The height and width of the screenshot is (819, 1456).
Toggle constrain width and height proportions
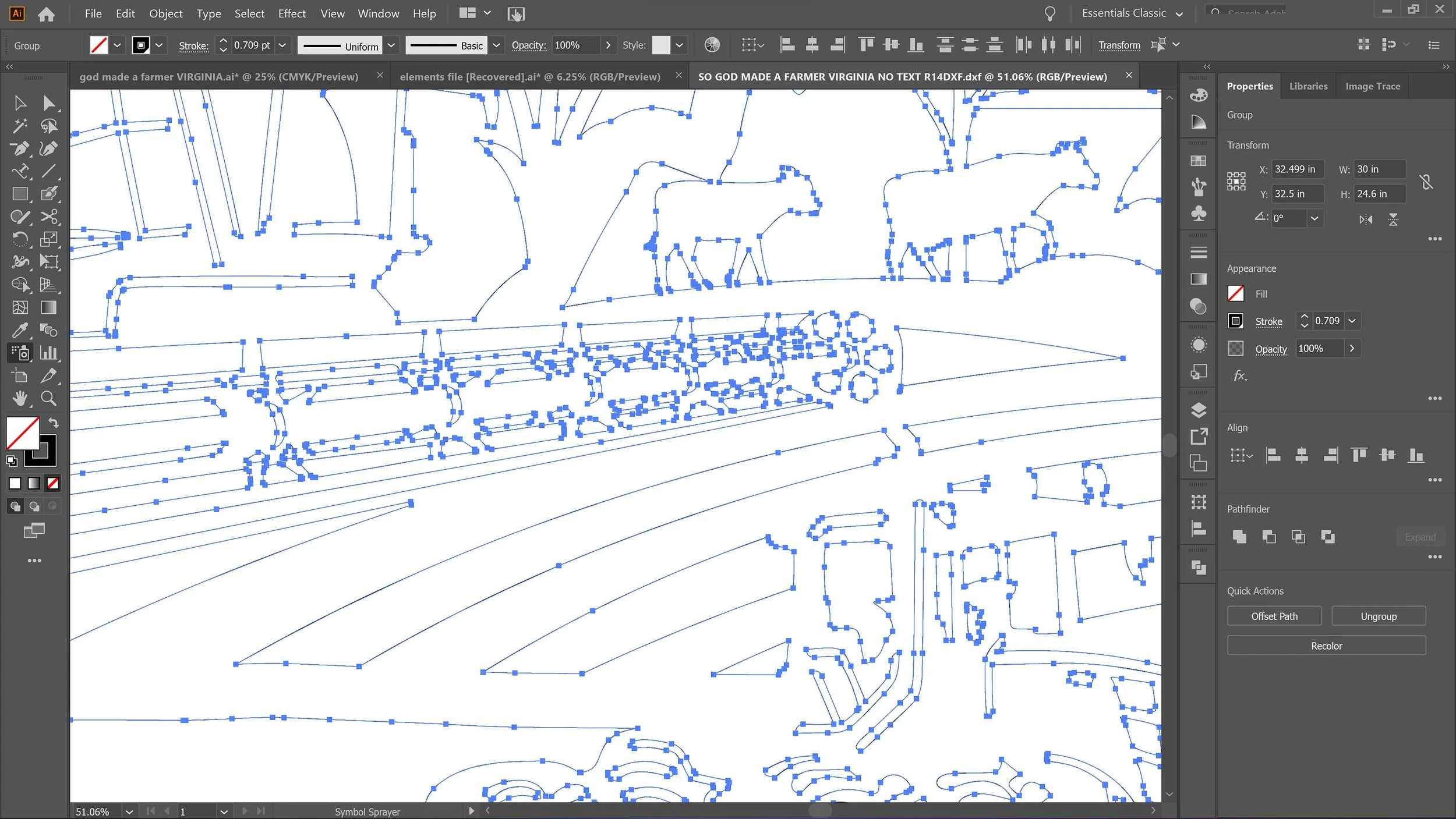coord(1426,182)
